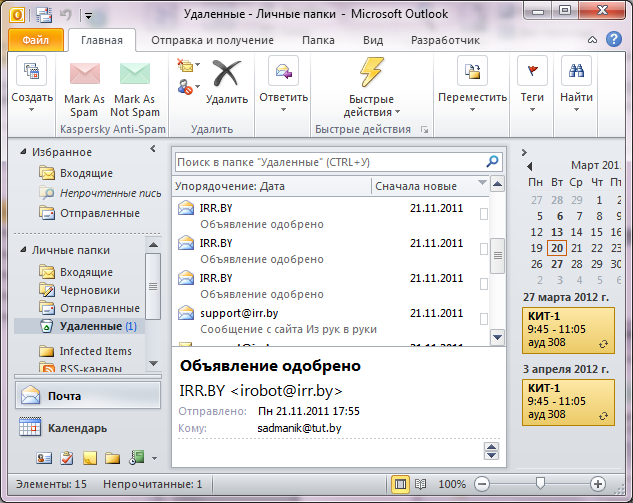Select the Удаленные folder

click(x=80, y=326)
